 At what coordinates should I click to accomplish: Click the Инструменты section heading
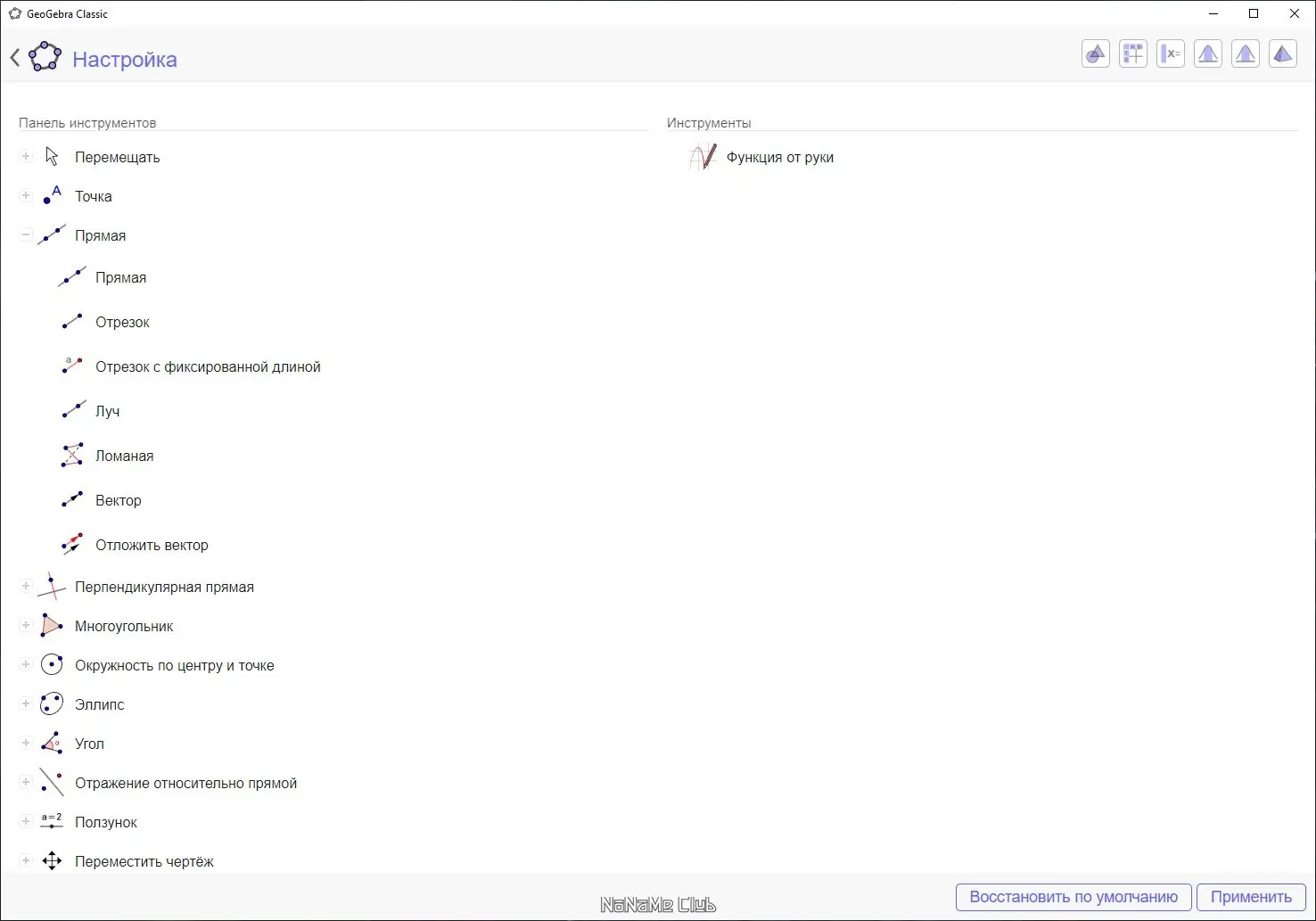(709, 123)
